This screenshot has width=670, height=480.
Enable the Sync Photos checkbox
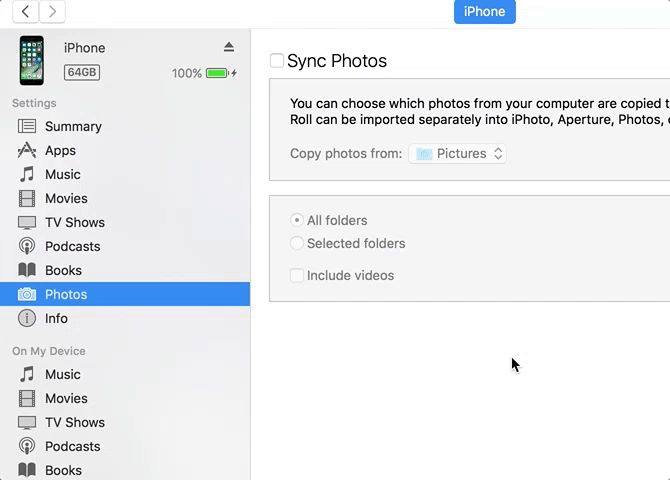(277, 61)
